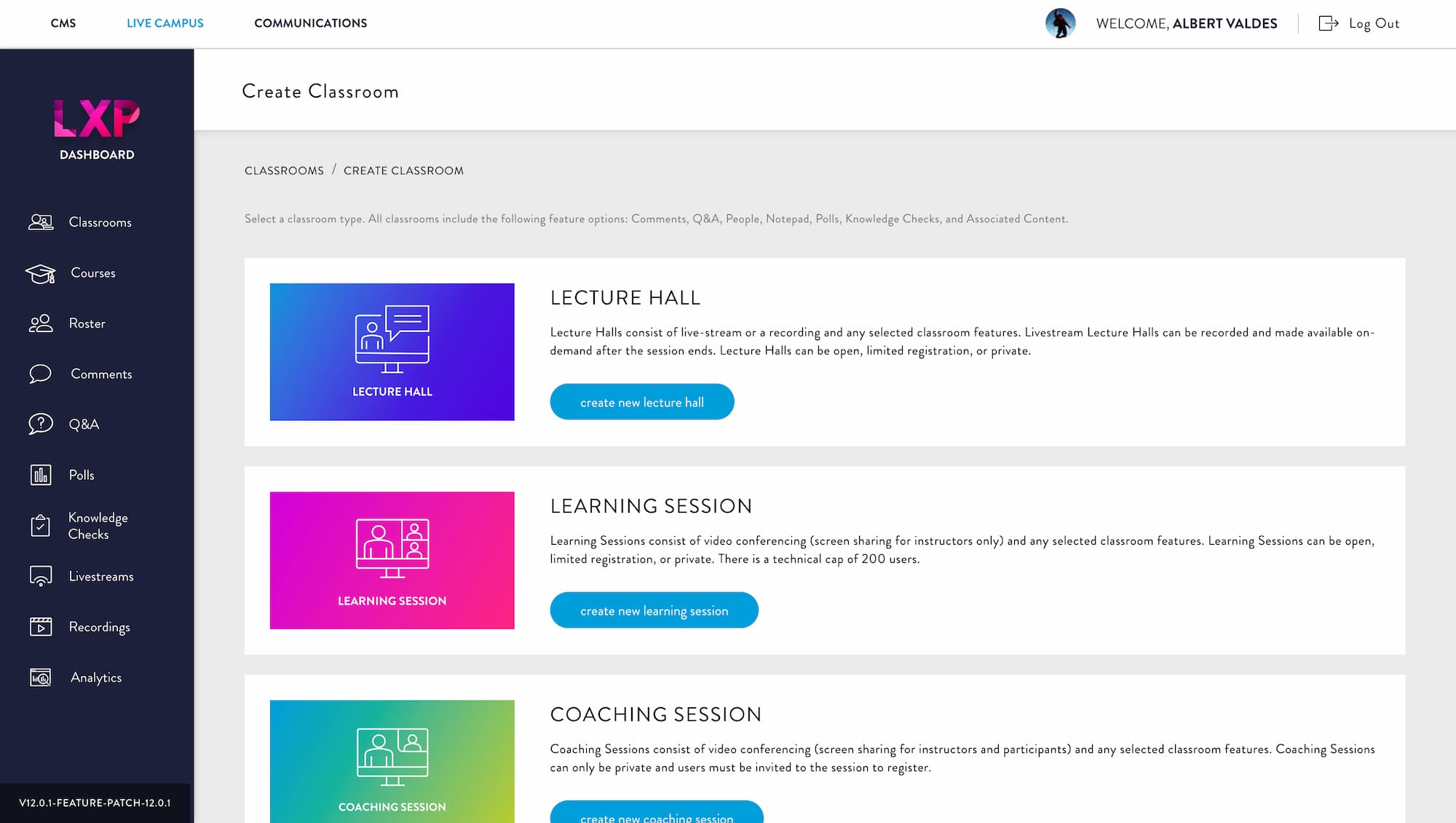This screenshot has width=1456, height=823.
Task: Open Q&A question bubble icon
Action: (x=41, y=424)
